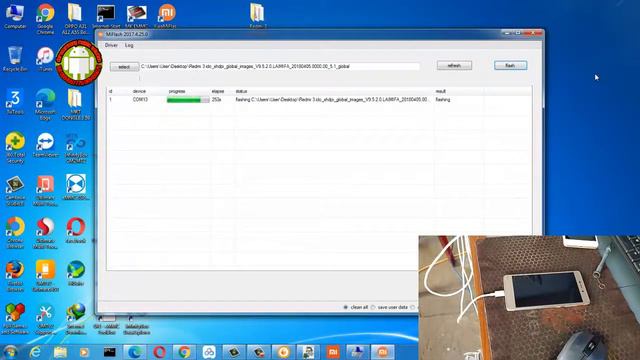This screenshot has width=640, height=360.
Task: Open the red Snapdragon 'S' desktop shortcut
Action: pos(45,233)
